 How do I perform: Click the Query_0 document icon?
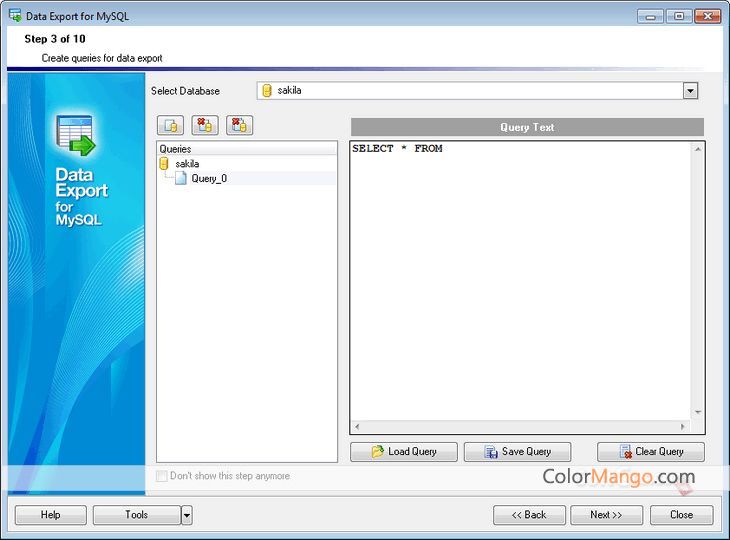tap(181, 178)
